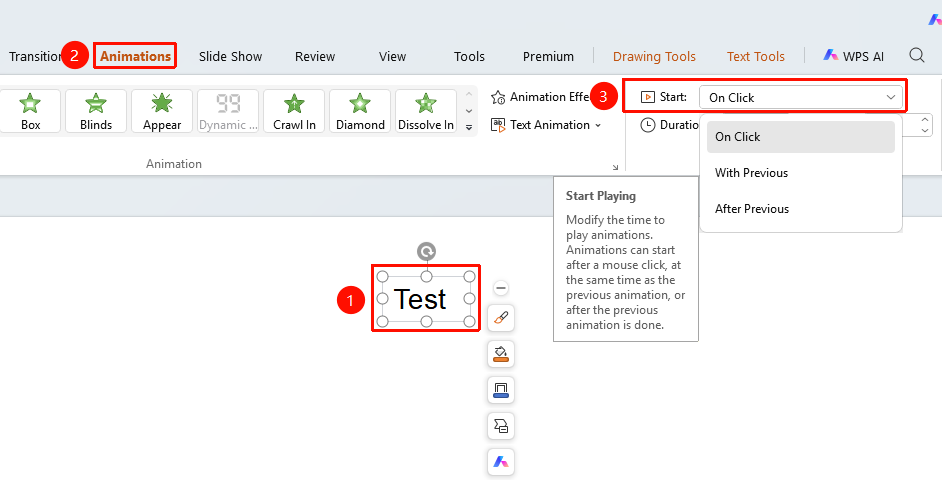Open the Animation Effect options
The width and height of the screenshot is (942, 498).
pos(540,97)
